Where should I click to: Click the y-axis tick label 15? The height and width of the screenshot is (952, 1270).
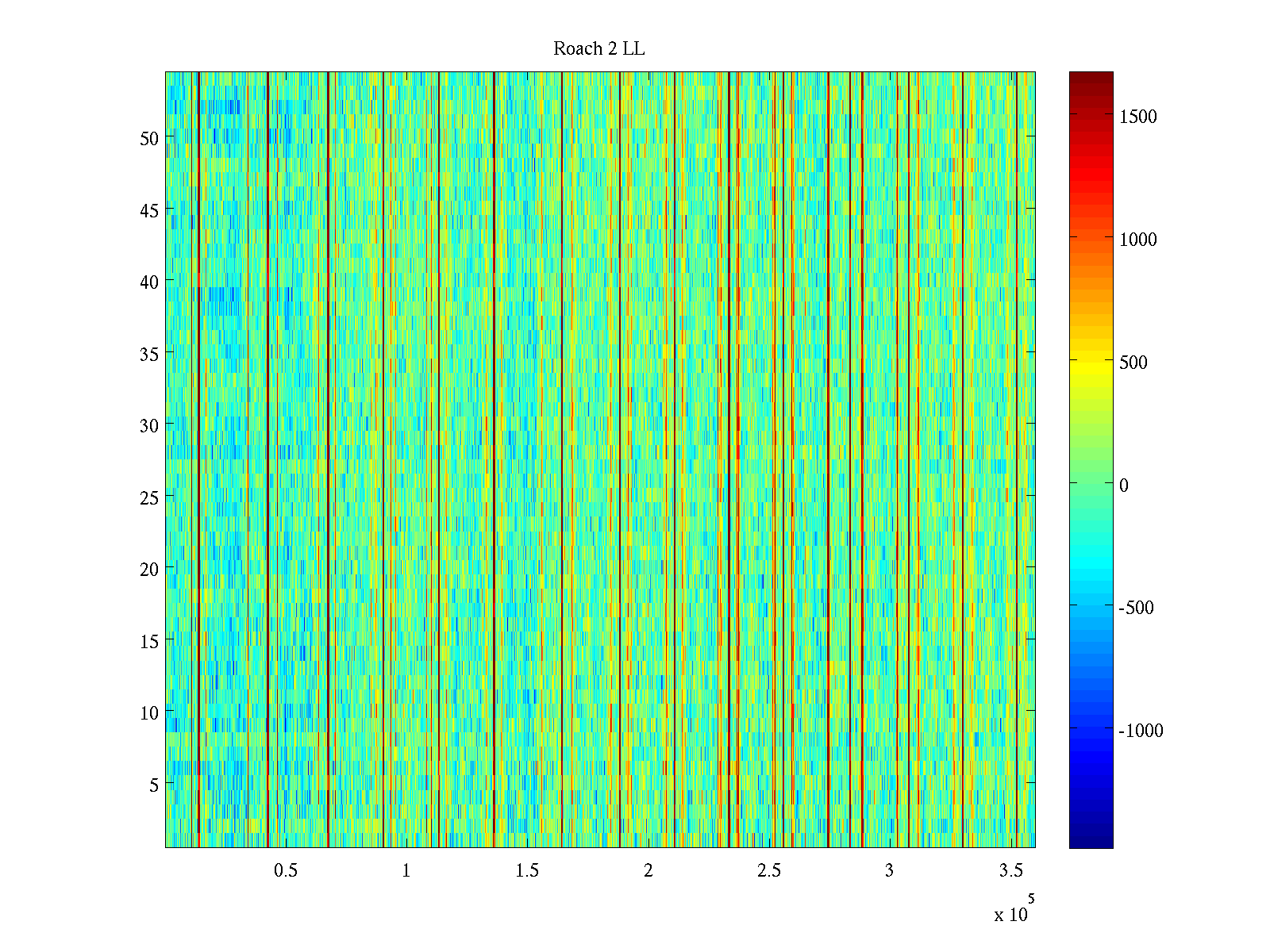(149, 642)
